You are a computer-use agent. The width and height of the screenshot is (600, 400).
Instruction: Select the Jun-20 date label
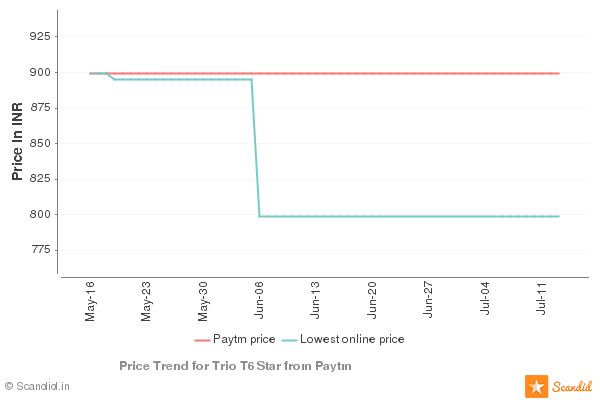tap(373, 301)
